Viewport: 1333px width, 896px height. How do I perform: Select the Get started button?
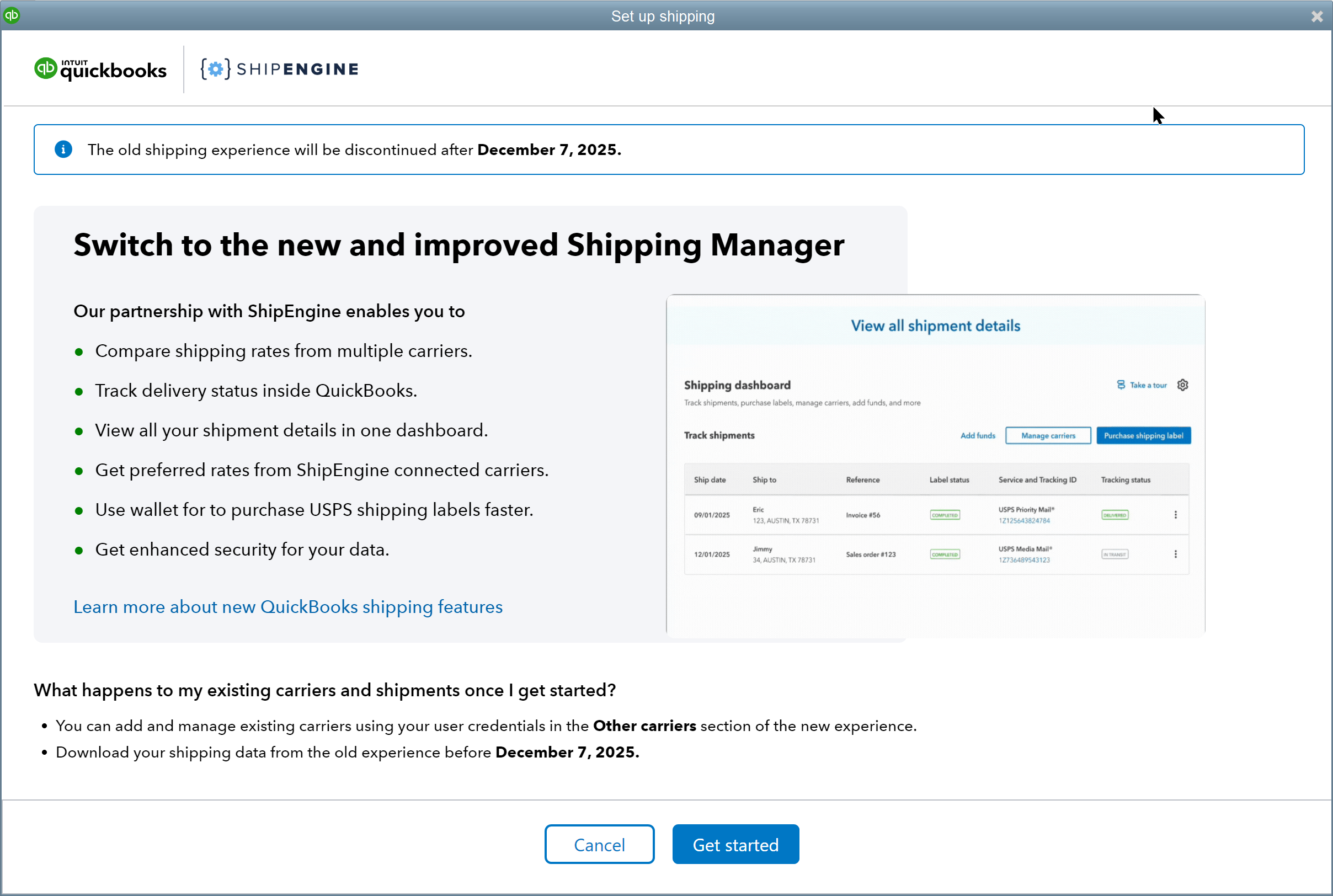(735, 844)
